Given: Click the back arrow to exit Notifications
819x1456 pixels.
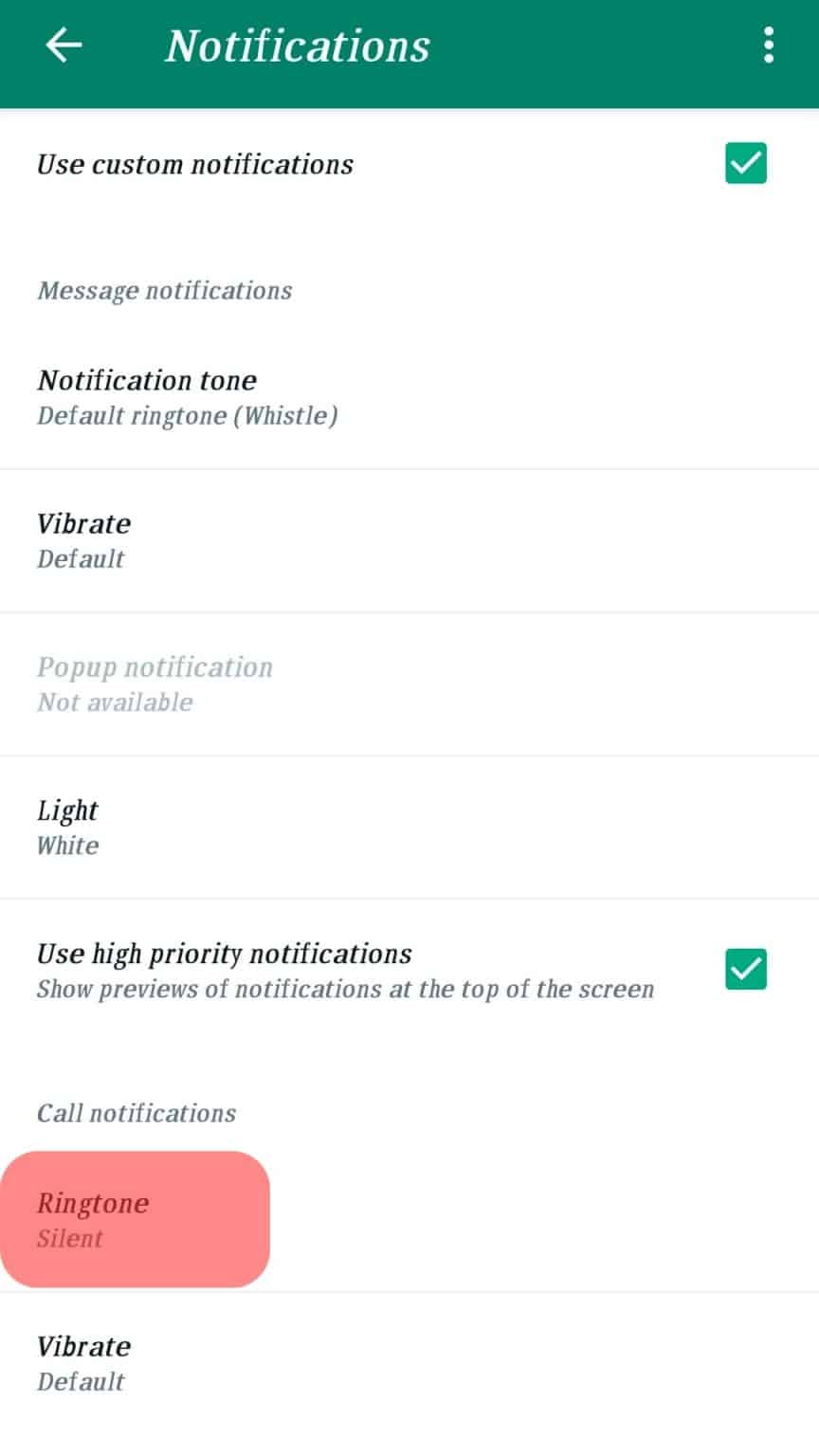Looking at the screenshot, I should [x=63, y=44].
